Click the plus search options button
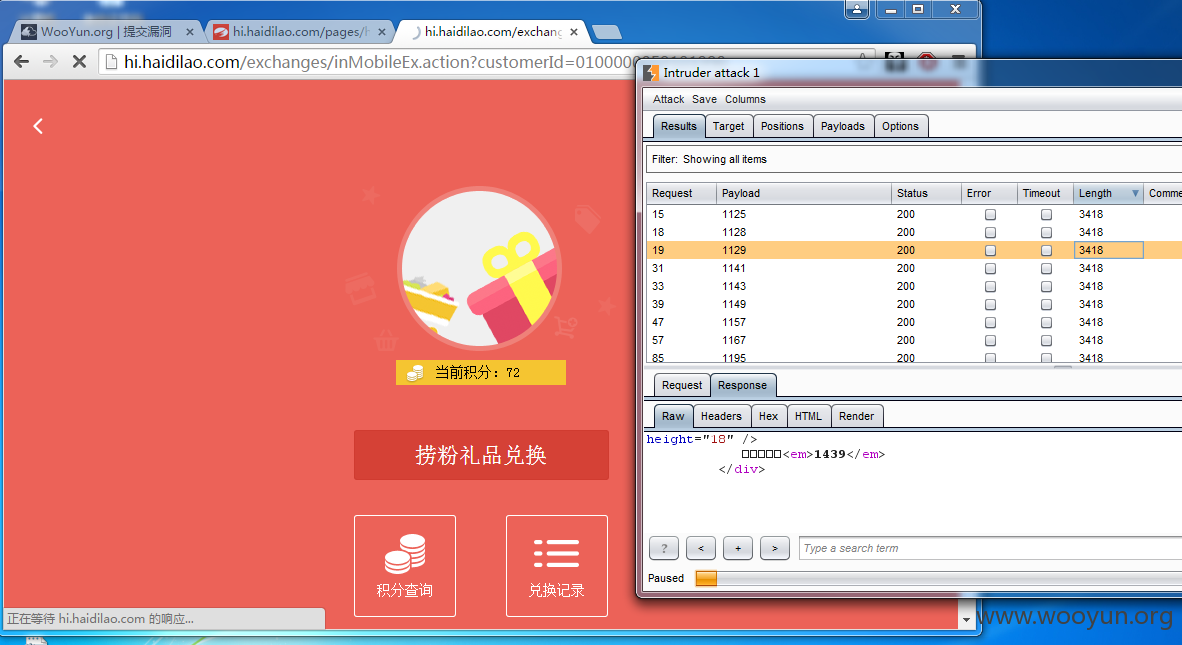 pos(738,549)
